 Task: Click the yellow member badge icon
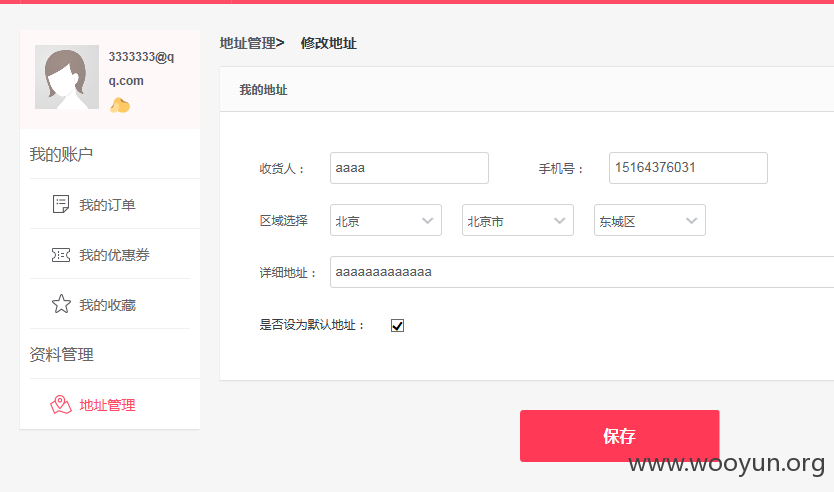point(120,105)
